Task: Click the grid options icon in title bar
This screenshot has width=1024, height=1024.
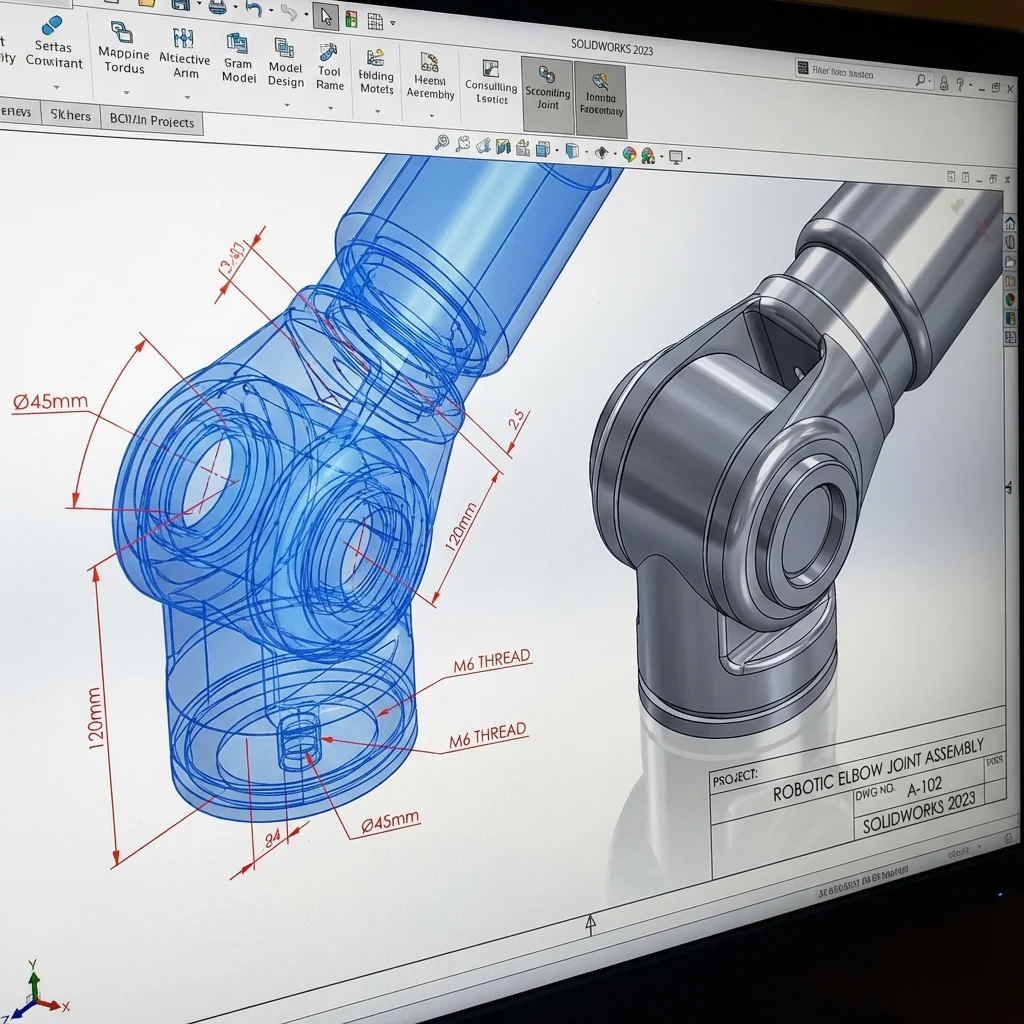Action: pyautogui.click(x=376, y=21)
